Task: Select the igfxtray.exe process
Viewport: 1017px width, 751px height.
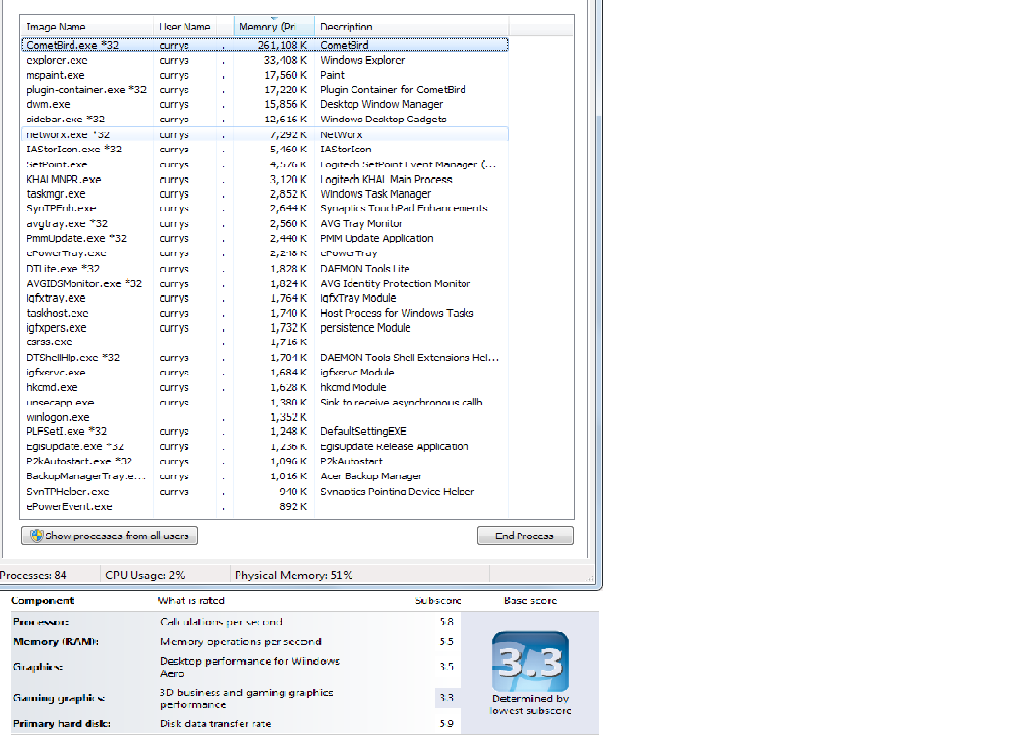Action: pyautogui.click(x=265, y=298)
